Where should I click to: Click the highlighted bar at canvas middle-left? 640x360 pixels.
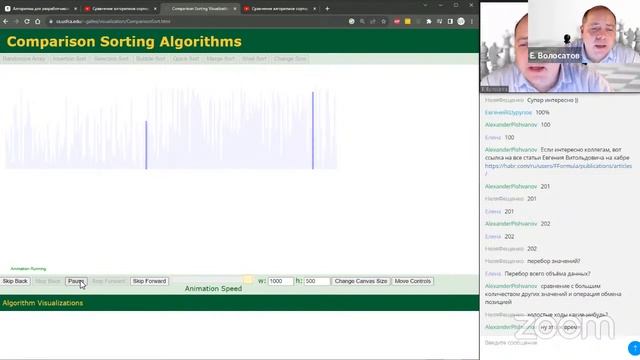coord(146,145)
